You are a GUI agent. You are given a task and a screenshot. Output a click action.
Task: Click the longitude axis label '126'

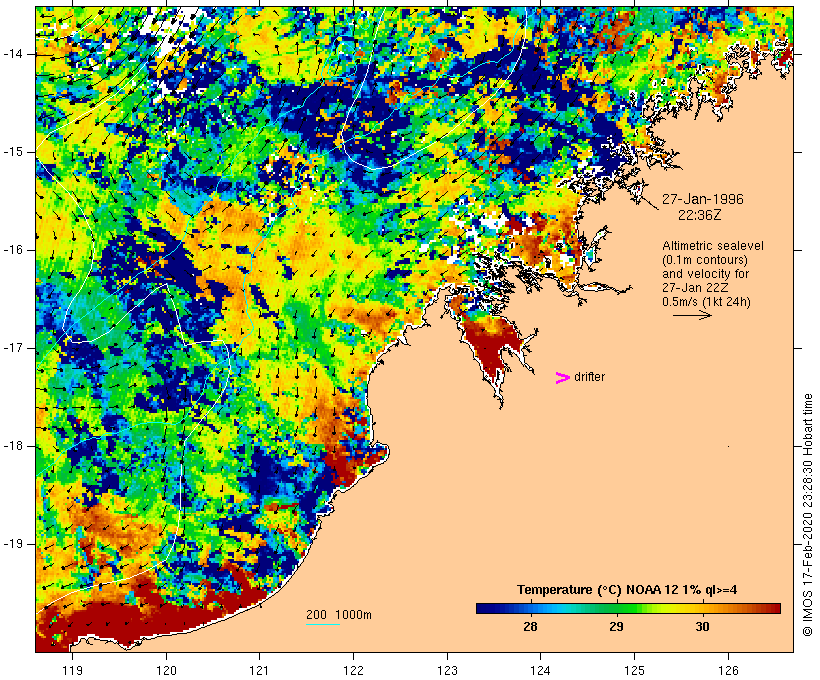728,671
